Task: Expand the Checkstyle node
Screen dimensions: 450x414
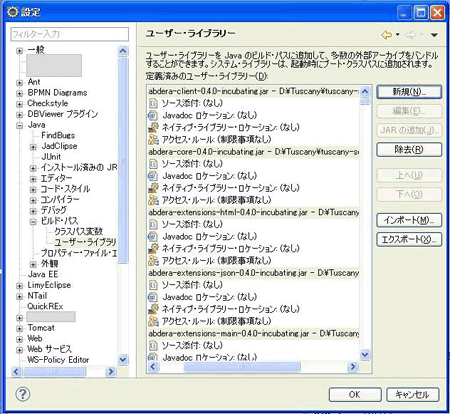Action: point(20,104)
